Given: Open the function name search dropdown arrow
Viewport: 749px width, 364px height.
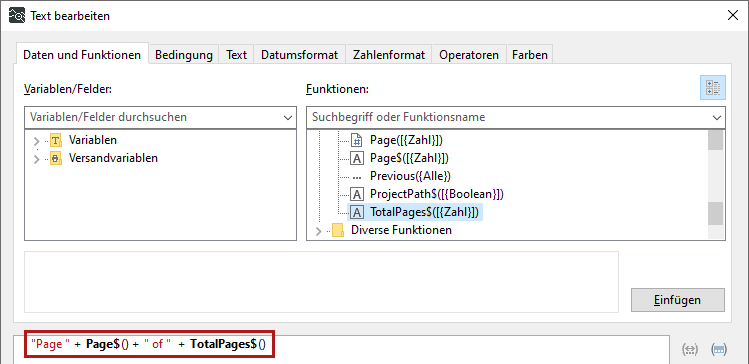Looking at the screenshot, I should coord(717,118).
